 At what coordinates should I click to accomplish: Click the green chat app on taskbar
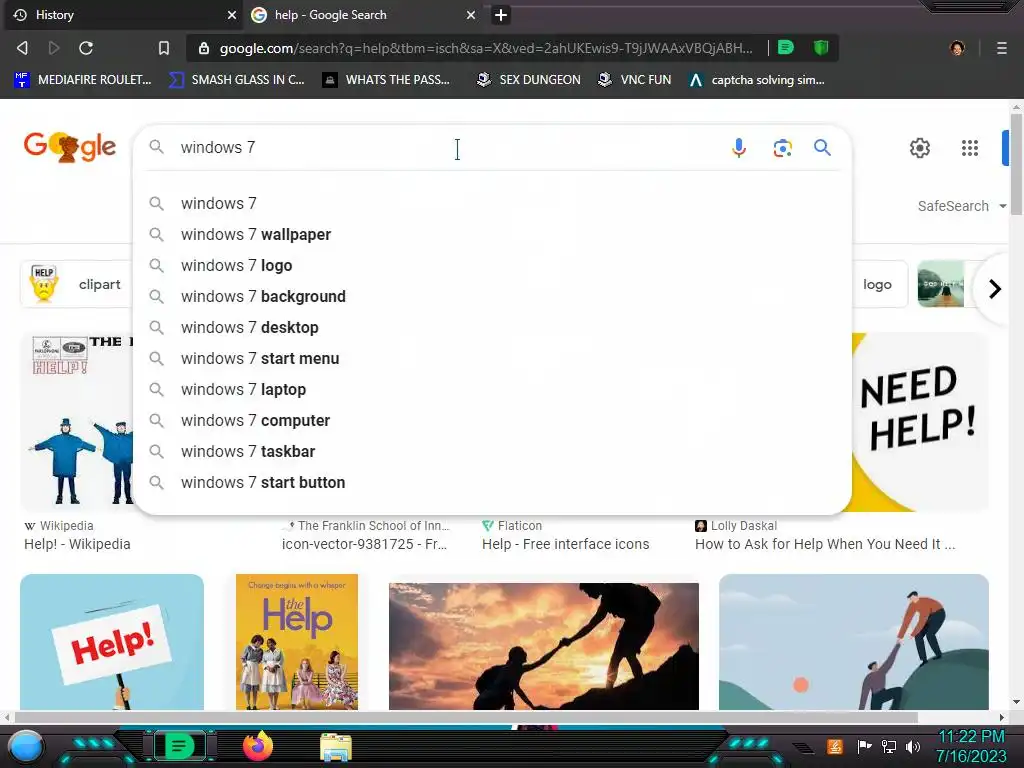(179, 746)
